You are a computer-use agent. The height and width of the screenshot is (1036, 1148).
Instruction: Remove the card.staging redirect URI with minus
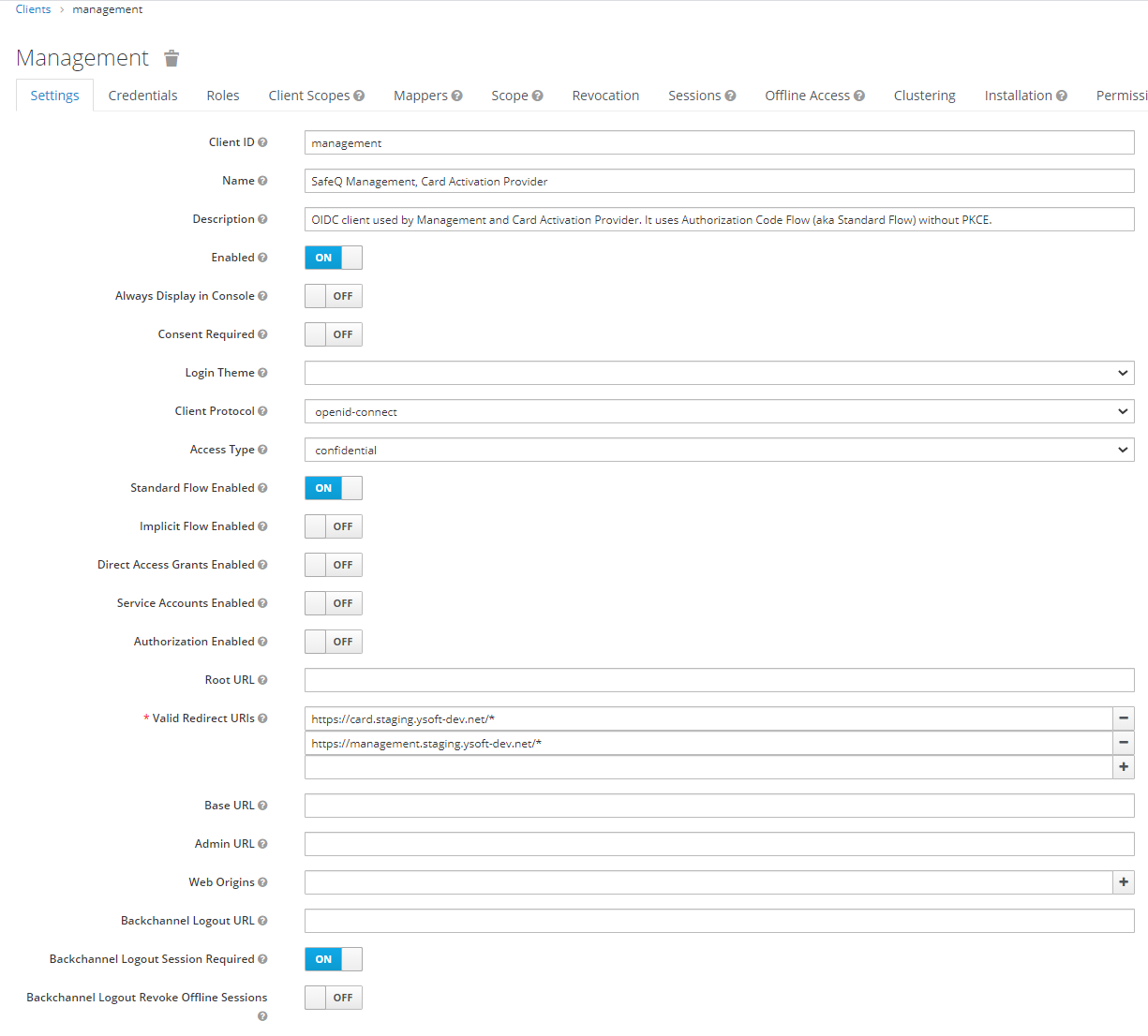pos(1123,718)
